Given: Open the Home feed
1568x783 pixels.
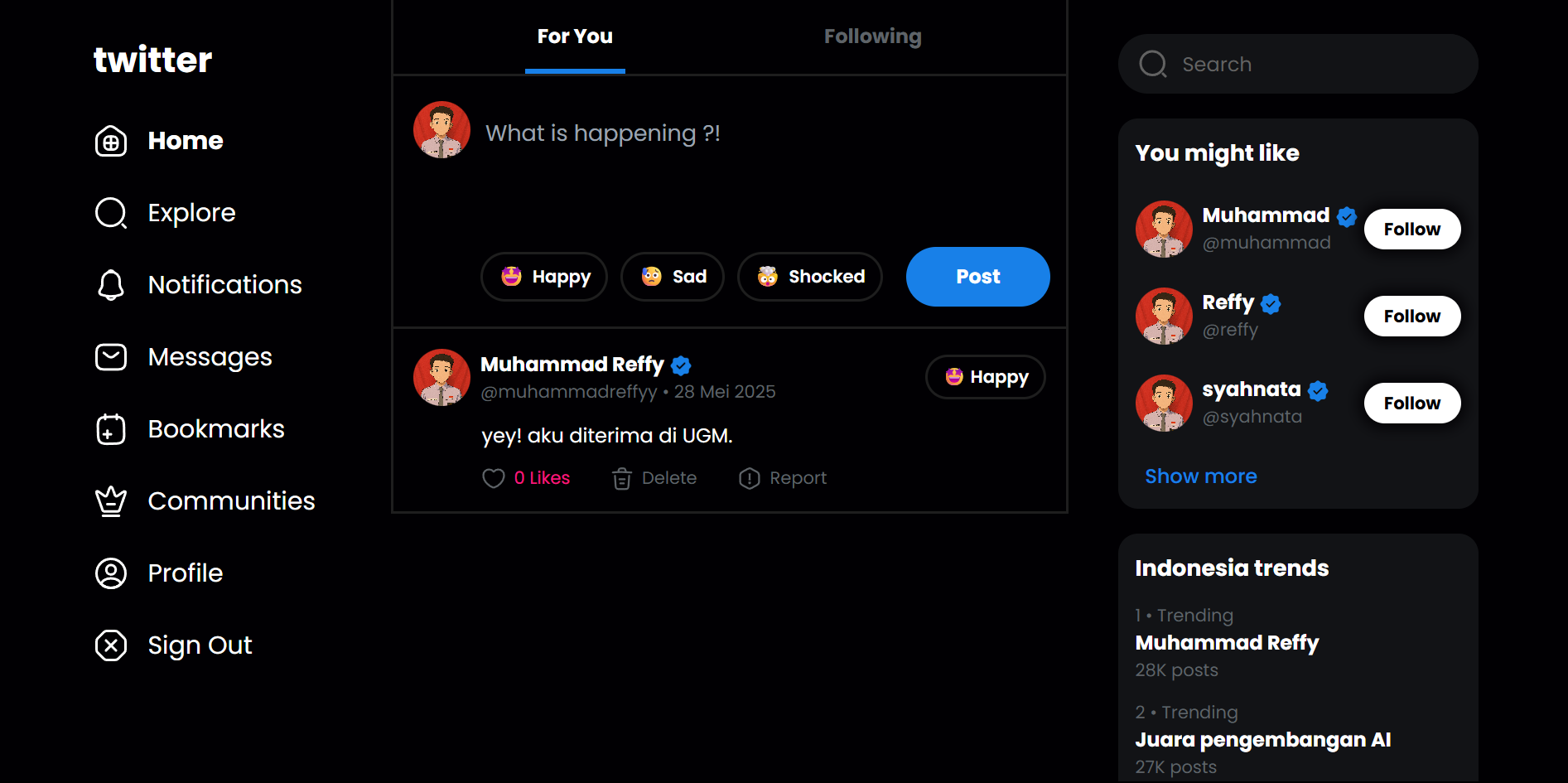Looking at the screenshot, I should click(185, 140).
